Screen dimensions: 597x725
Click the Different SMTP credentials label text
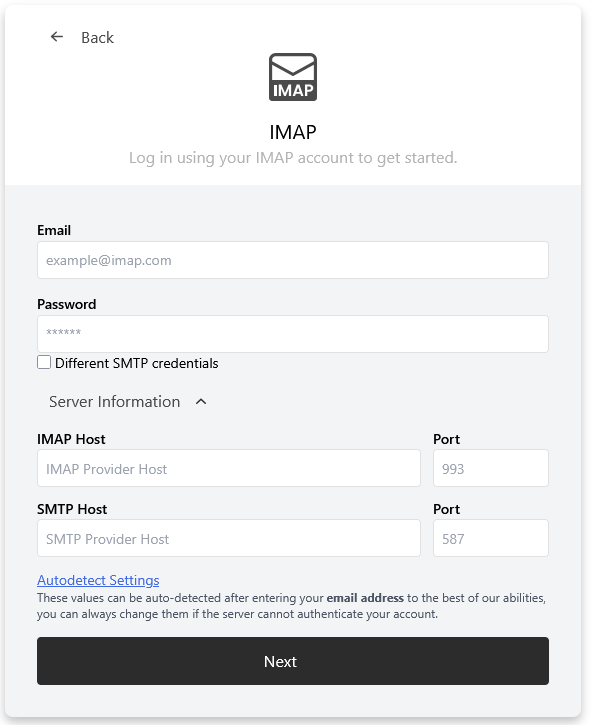(136, 363)
